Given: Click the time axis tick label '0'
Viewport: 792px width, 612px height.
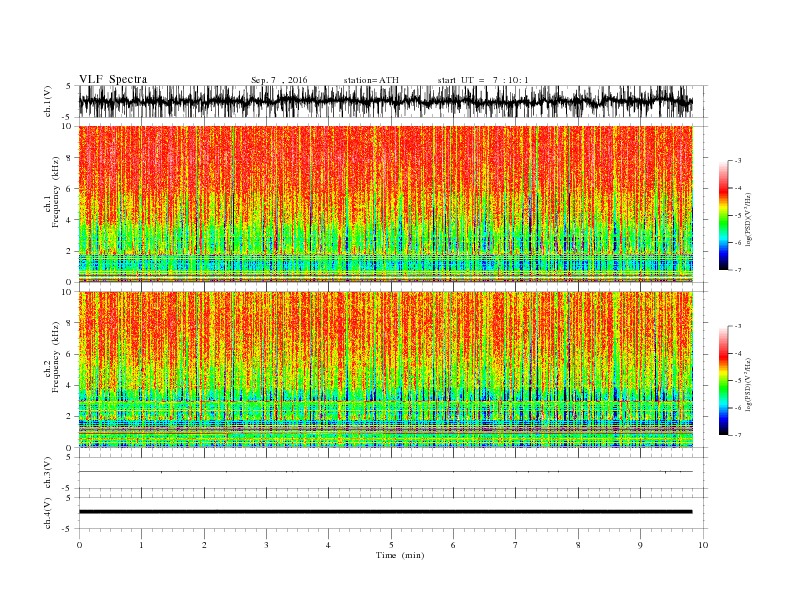Looking at the screenshot, I should 79,545.
